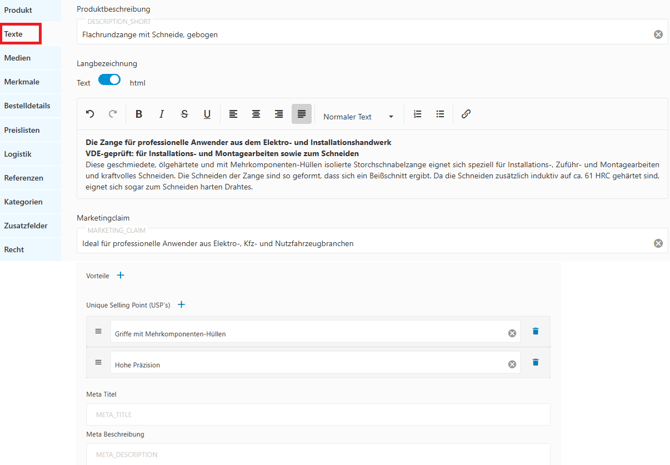Add a new Unique Selling Point
The image size is (670, 465).
(181, 305)
